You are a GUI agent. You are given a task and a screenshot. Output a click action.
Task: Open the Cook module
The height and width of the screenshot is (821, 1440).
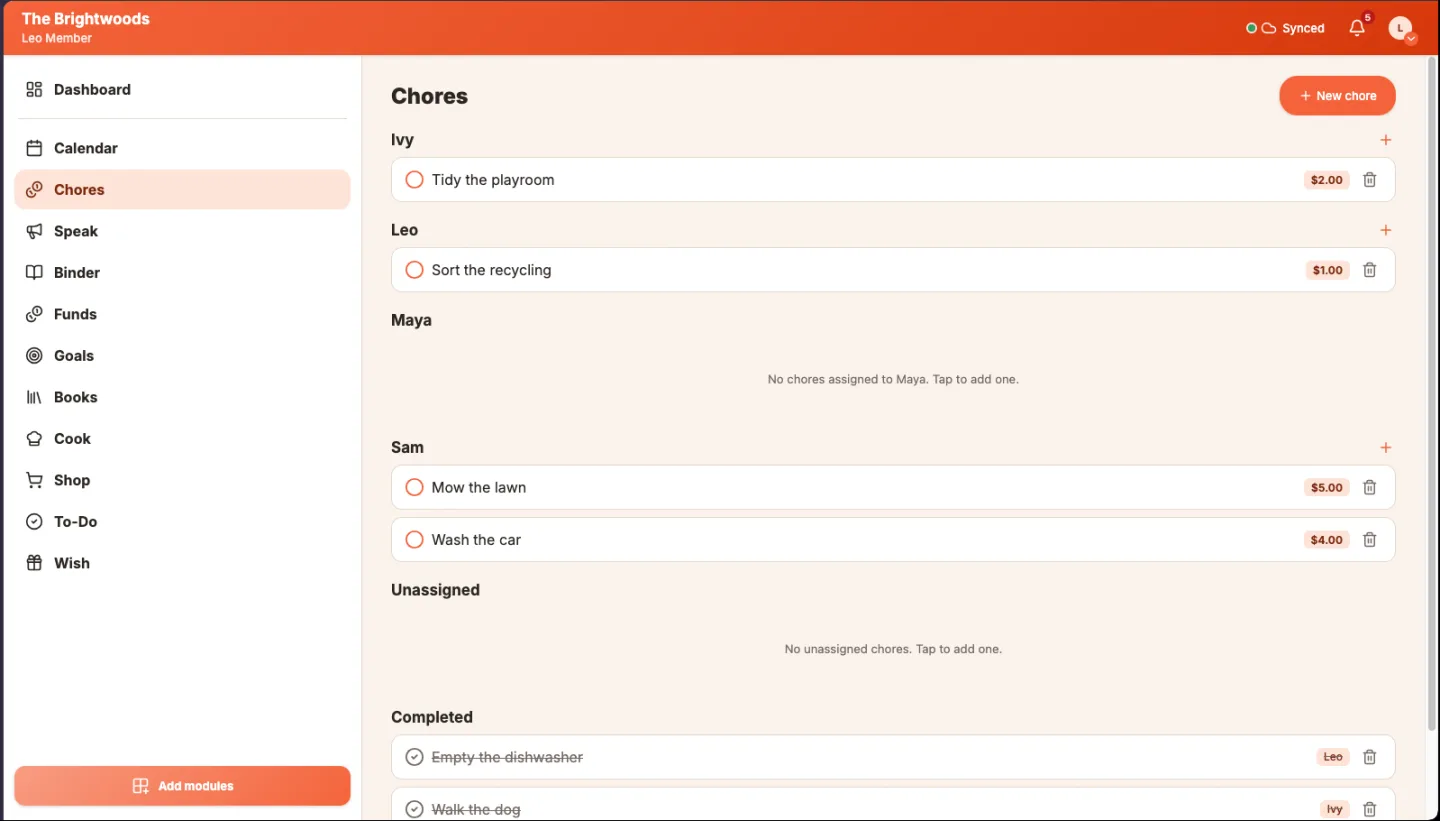(182, 439)
